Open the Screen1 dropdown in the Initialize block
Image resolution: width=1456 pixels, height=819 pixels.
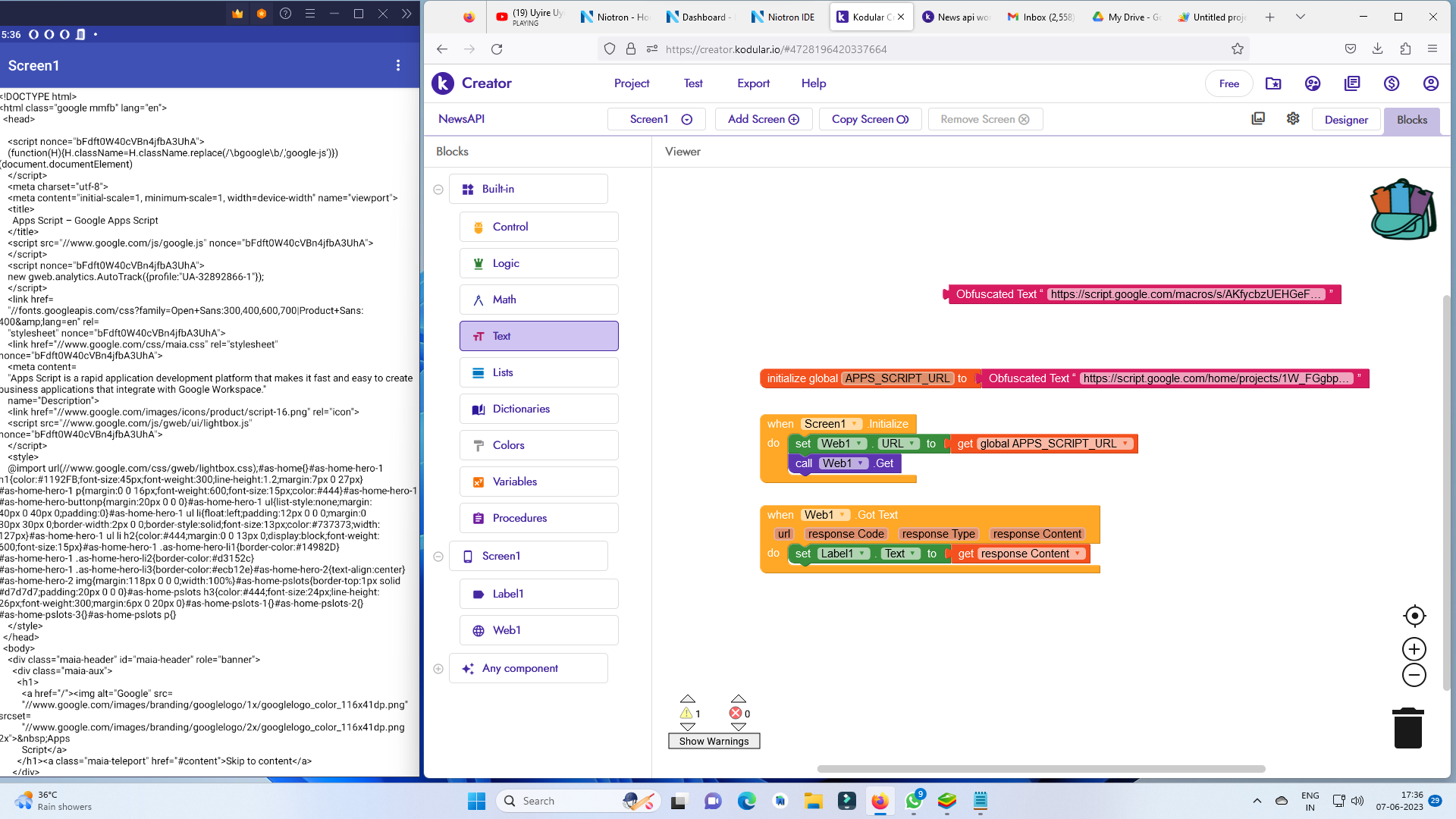(853, 424)
